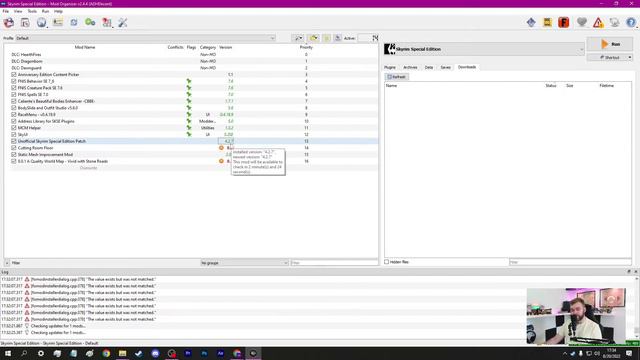The width and height of the screenshot is (640, 360).
Task: Switch to the Plugins tab
Action: click(x=390, y=67)
